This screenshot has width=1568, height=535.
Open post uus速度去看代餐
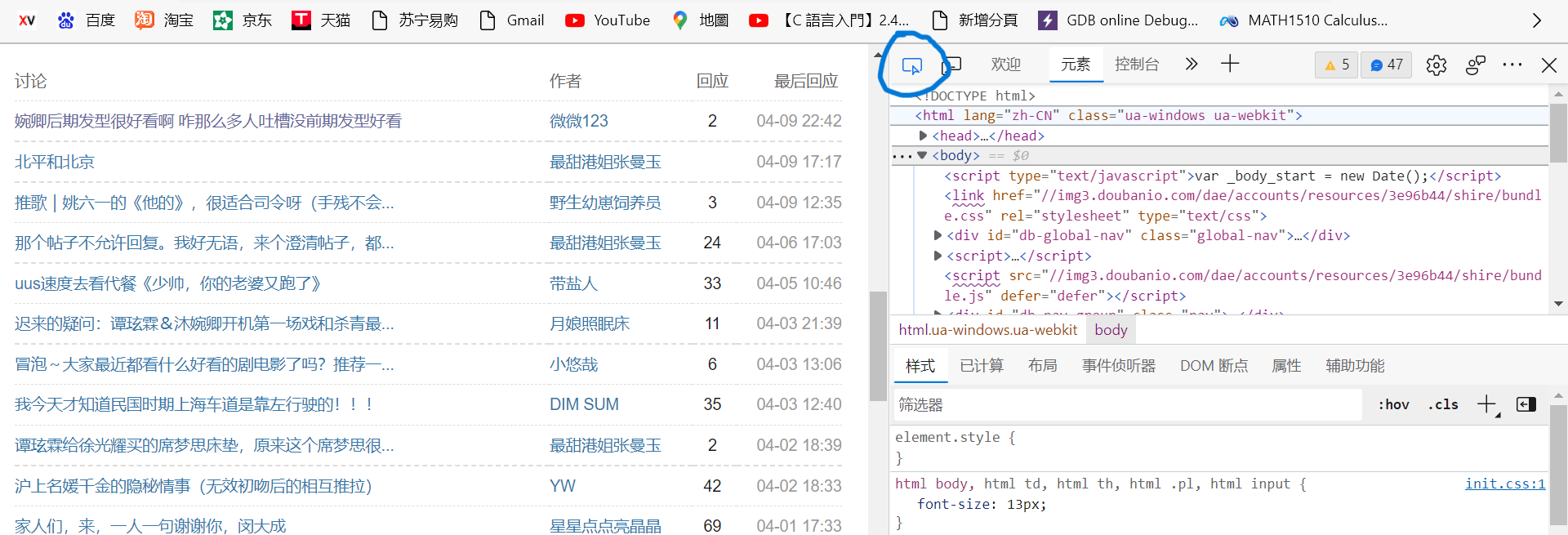(167, 283)
